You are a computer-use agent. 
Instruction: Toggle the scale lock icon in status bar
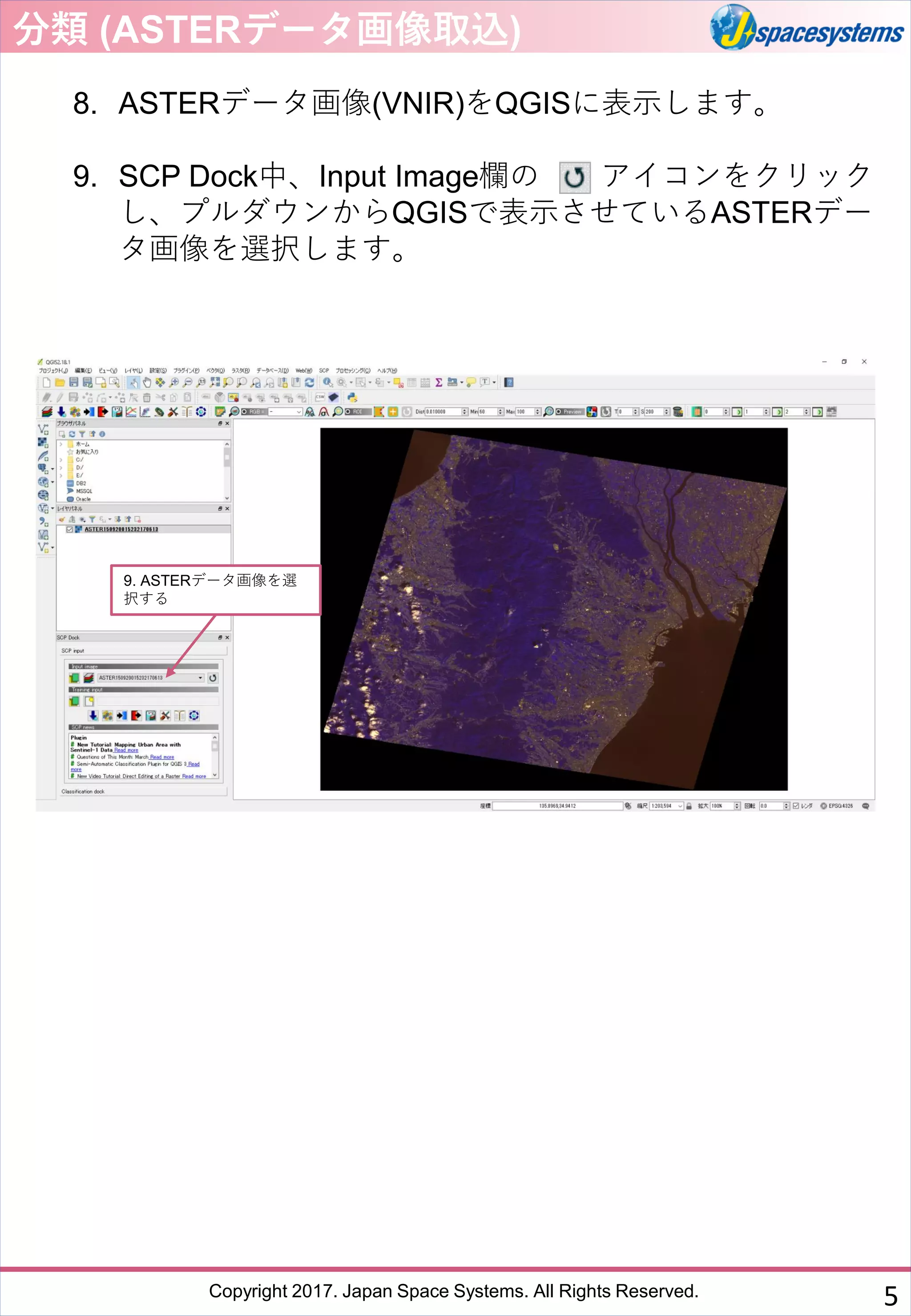pos(689,806)
